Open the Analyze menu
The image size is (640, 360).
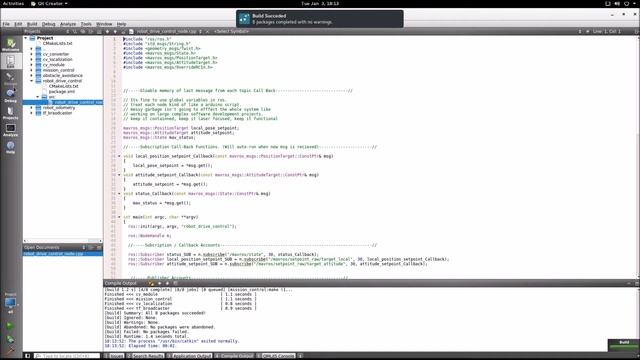68,24
